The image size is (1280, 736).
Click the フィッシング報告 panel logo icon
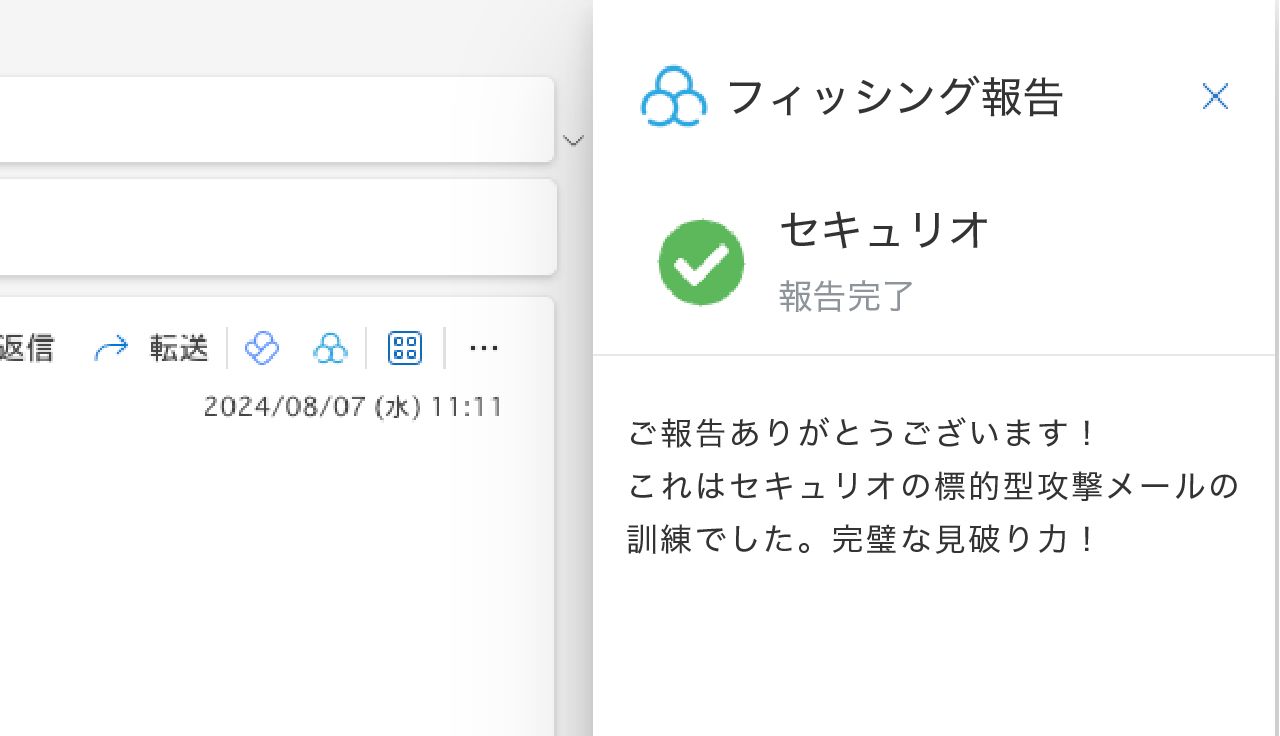(x=674, y=97)
